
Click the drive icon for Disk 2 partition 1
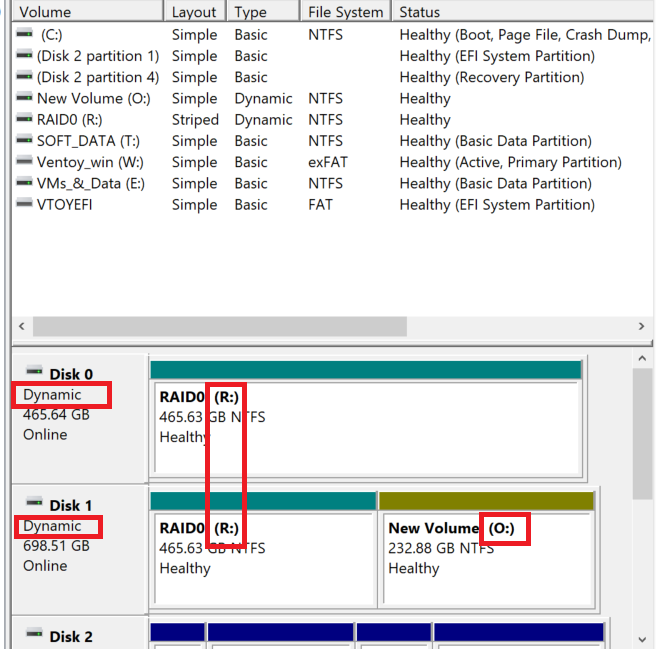point(24,55)
